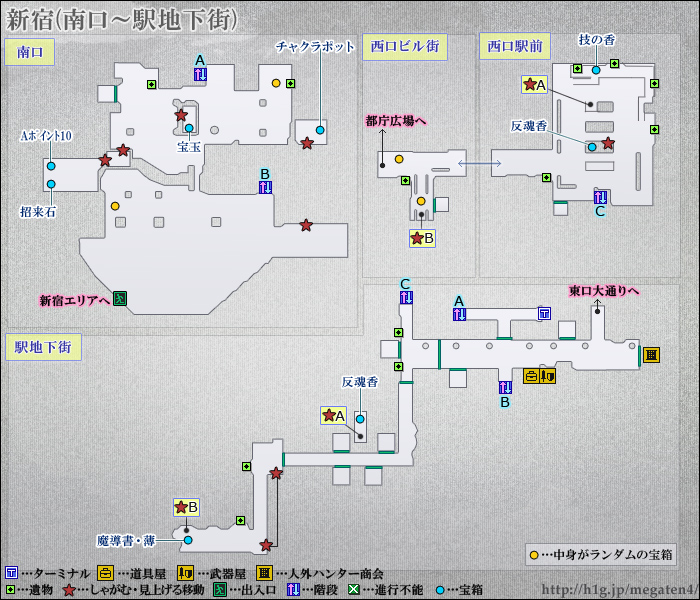Select the 南口 area label
This screenshot has height=600, width=700.
pos(29,52)
